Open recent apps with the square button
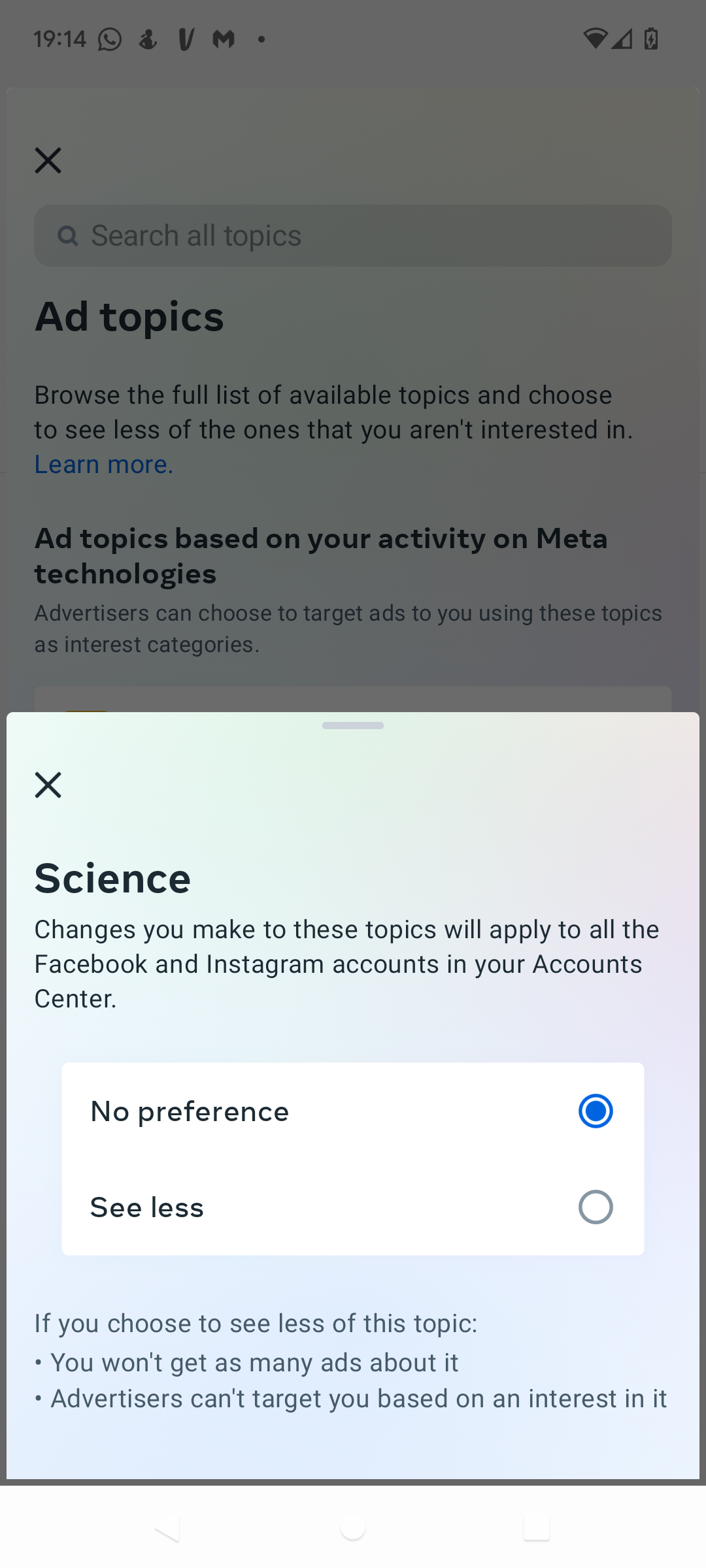 click(x=537, y=1528)
